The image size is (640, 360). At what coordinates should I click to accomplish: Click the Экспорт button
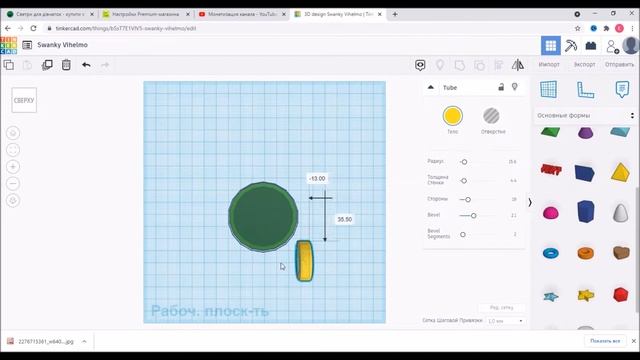coord(584,64)
